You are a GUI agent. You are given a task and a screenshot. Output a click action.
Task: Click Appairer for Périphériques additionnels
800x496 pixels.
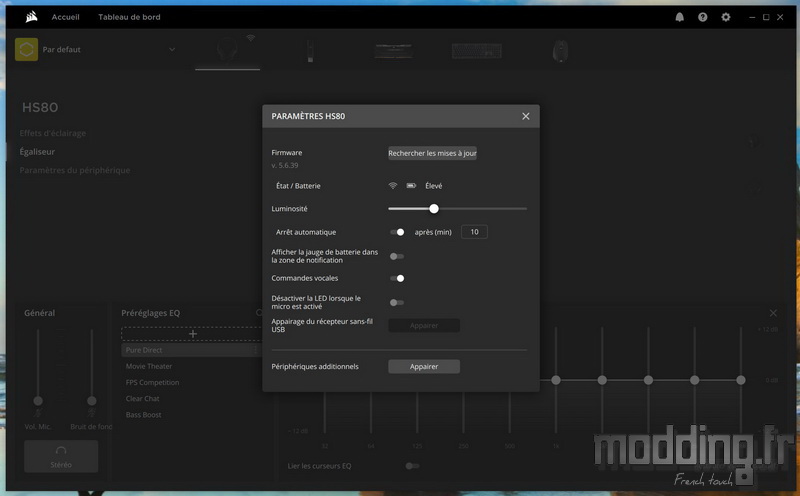(423, 366)
